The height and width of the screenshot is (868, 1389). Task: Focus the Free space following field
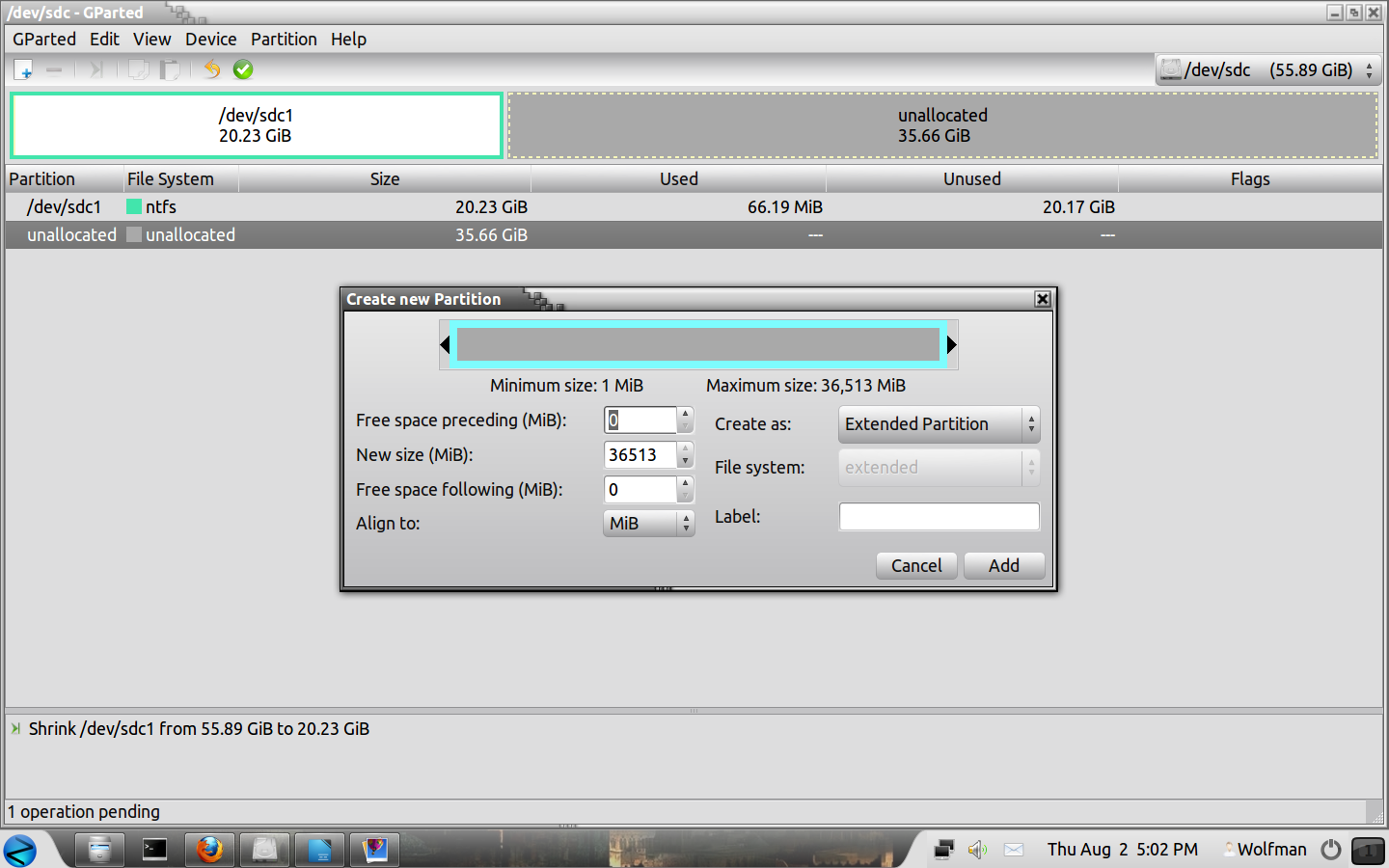coord(640,490)
